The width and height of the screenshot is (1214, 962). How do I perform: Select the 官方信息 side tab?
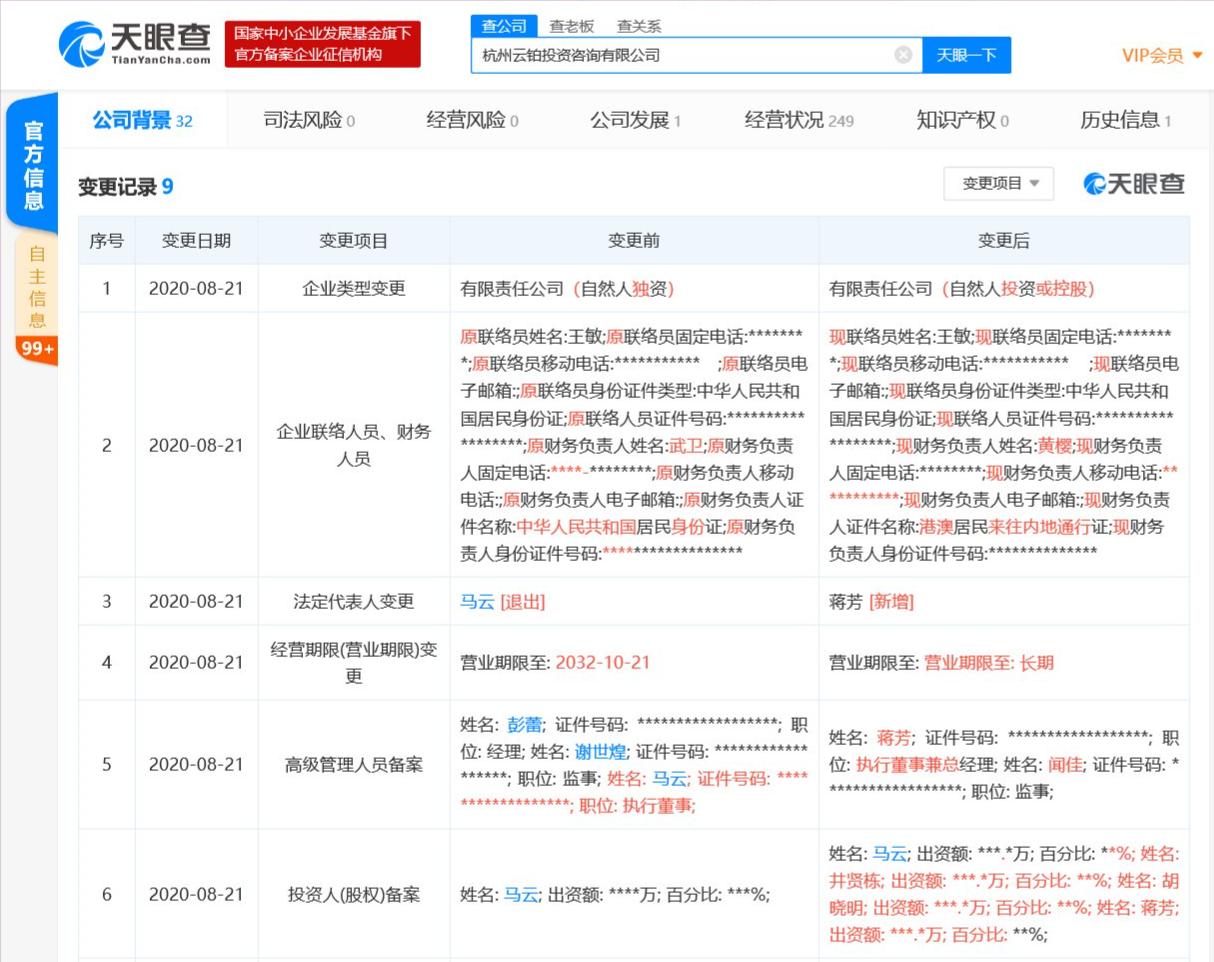pyautogui.click(x=33, y=165)
